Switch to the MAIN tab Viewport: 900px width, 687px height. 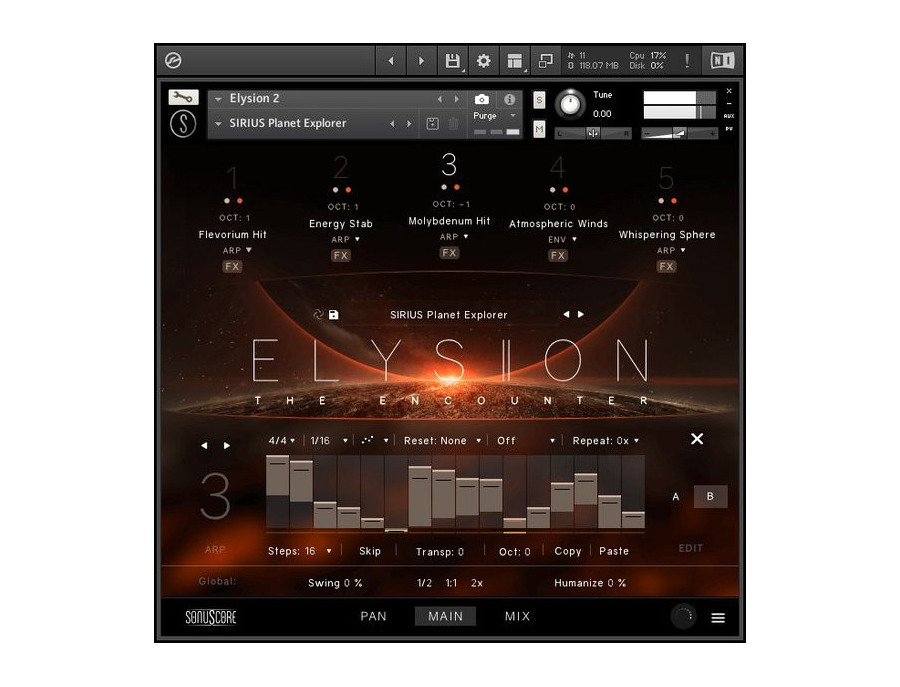445,616
